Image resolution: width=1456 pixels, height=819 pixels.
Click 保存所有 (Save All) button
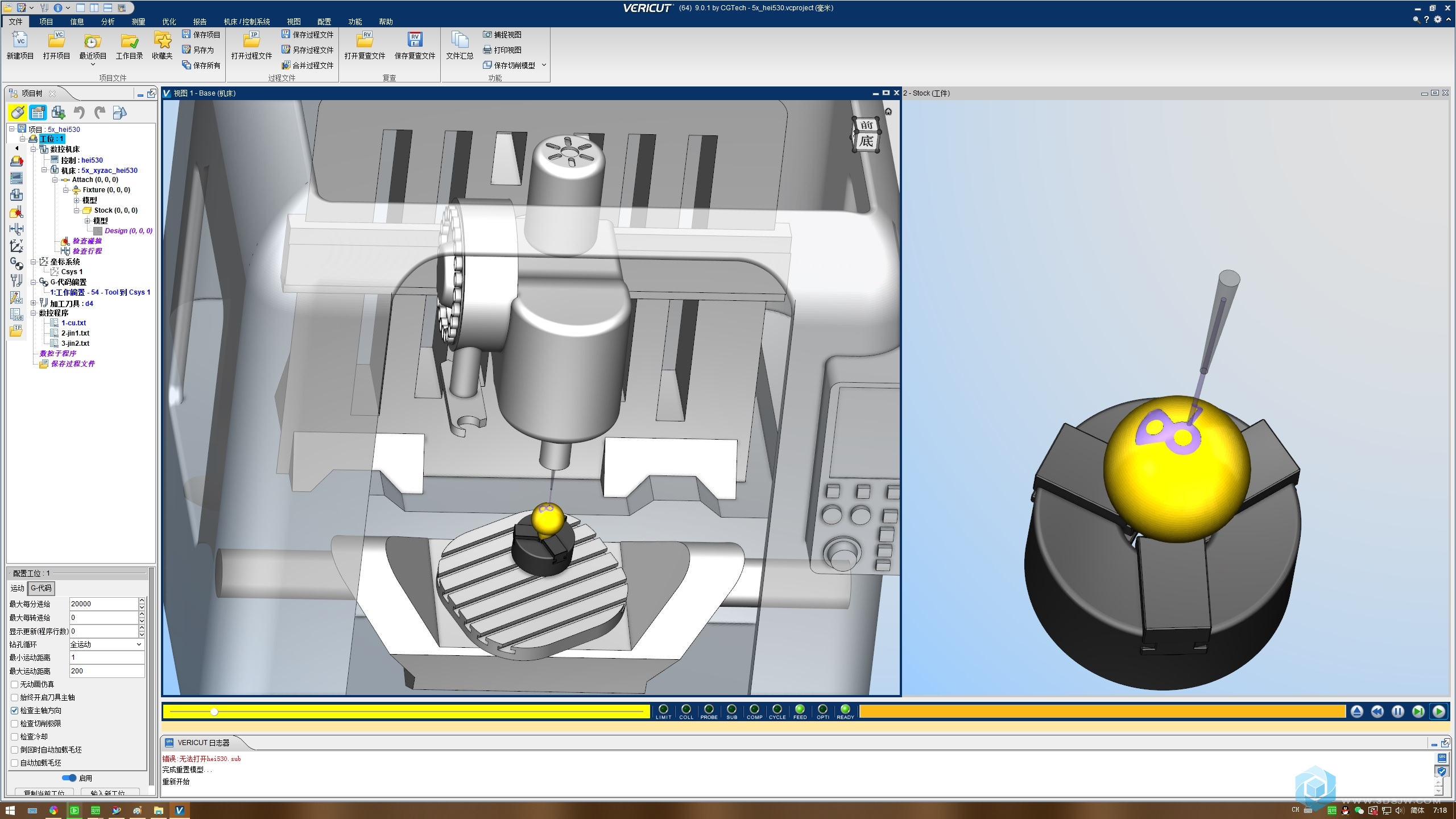coord(201,65)
